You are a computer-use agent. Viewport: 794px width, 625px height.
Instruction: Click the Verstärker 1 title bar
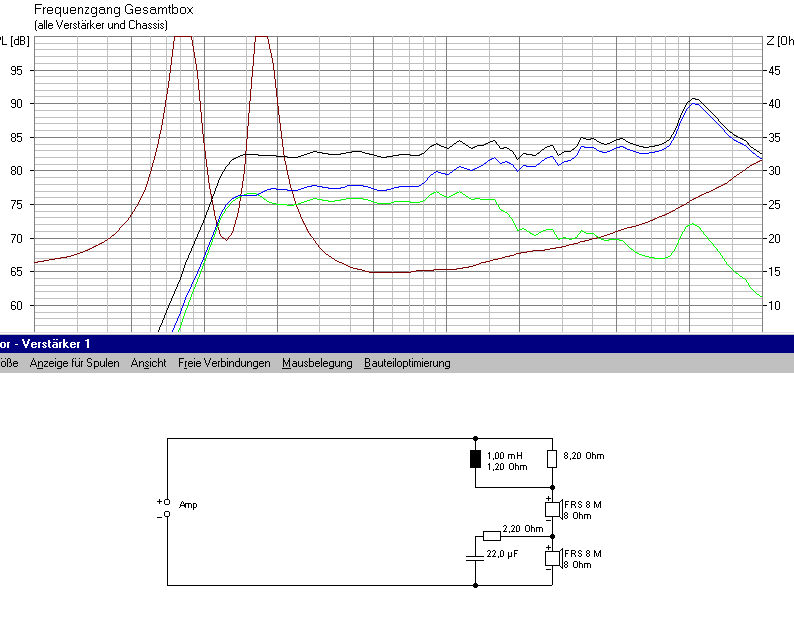tap(397, 344)
